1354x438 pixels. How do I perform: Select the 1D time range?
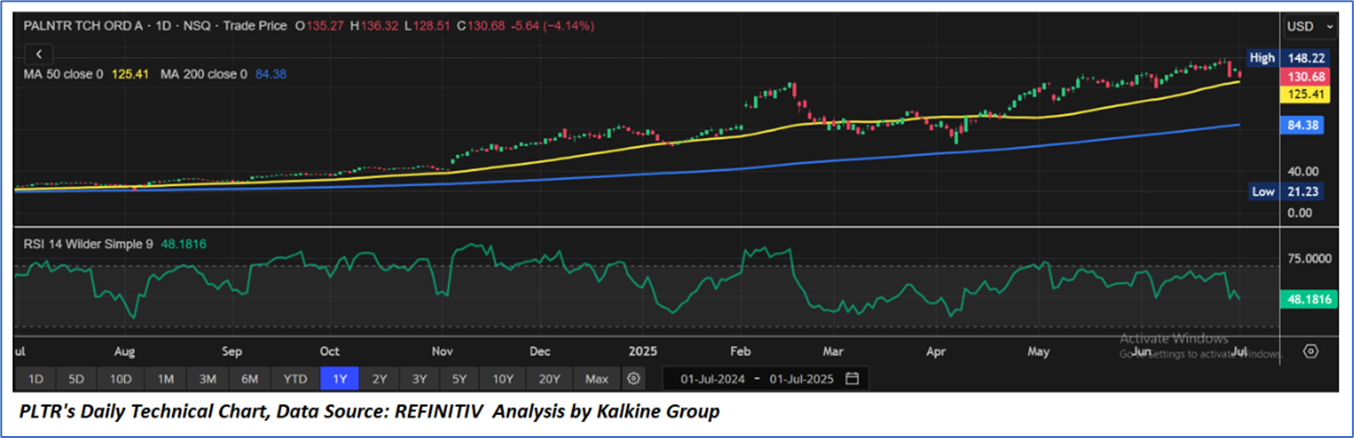click(35, 379)
